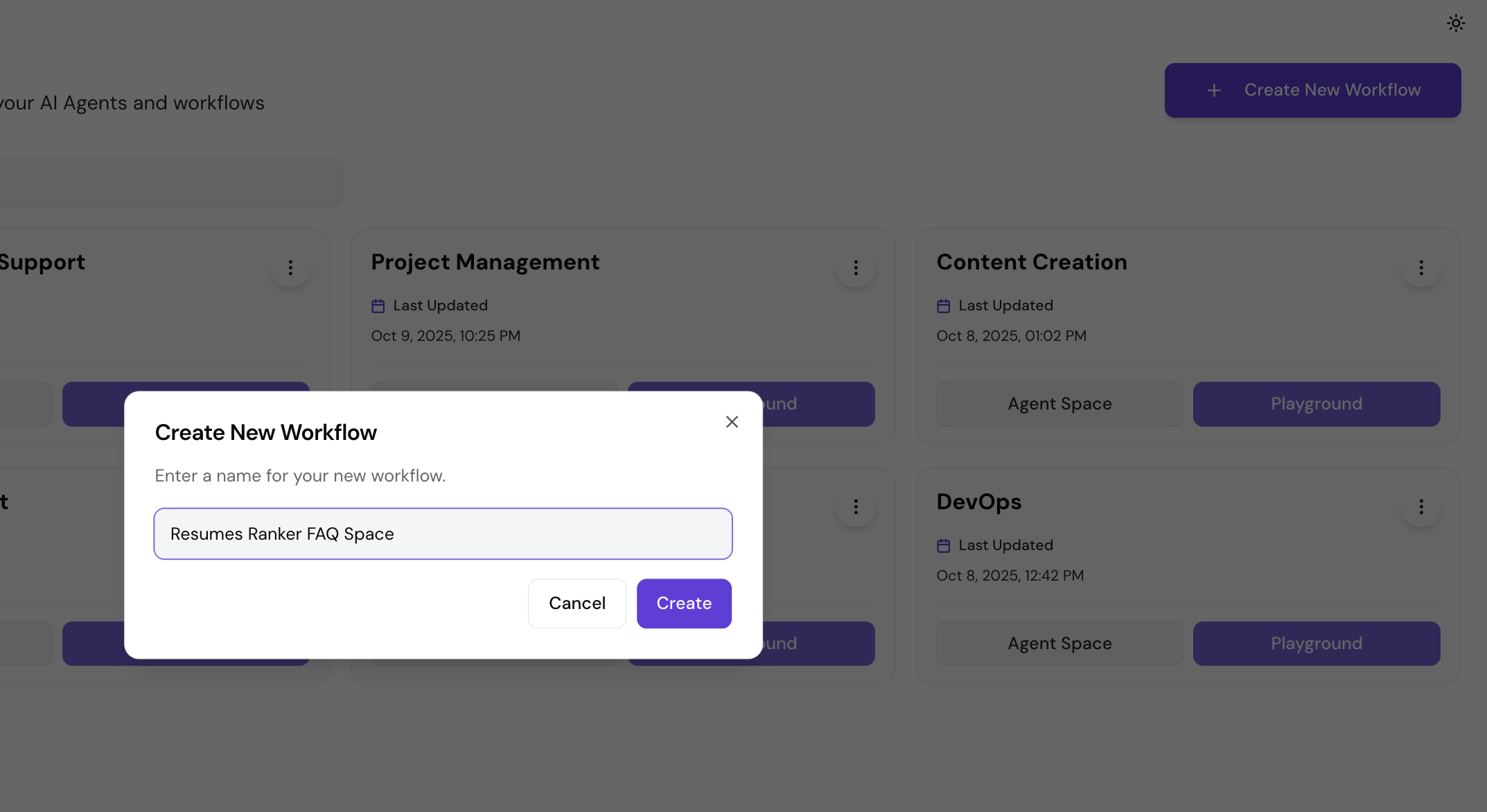Open Support card three-dot menu

pyautogui.click(x=290, y=268)
